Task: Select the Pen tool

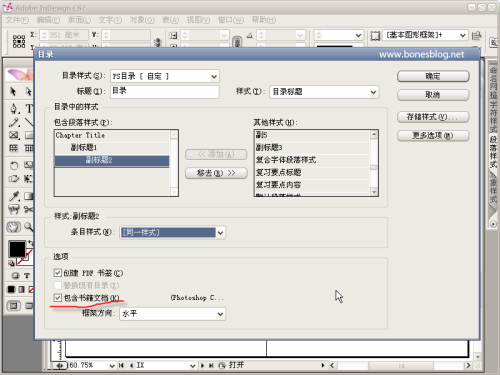Action: pos(14,108)
